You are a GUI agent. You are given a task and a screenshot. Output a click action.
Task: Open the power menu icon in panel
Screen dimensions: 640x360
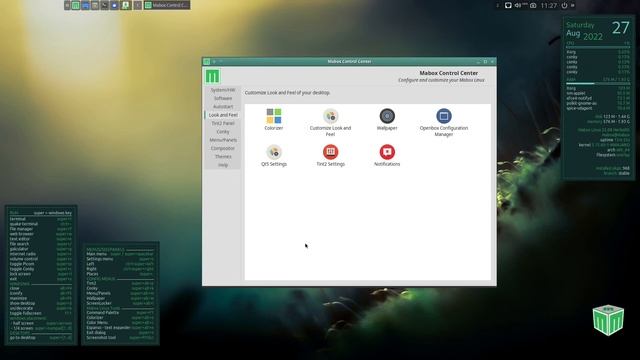point(564,5)
